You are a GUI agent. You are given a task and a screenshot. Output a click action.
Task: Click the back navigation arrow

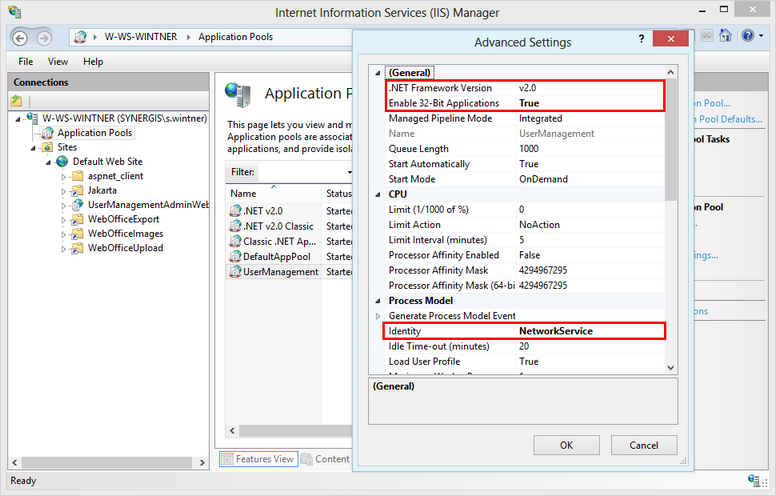tap(20, 38)
